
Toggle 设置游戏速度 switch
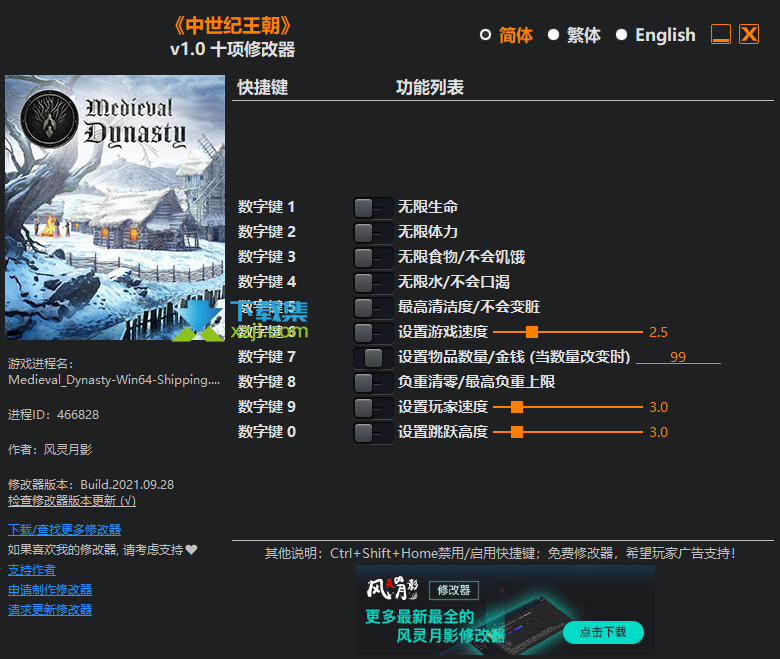373,333
